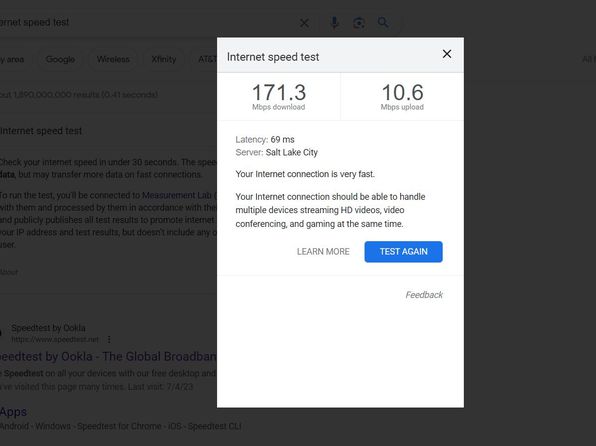Image resolution: width=596 pixels, height=446 pixels.
Task: Close the Internet speed test dialog
Action: click(x=447, y=54)
